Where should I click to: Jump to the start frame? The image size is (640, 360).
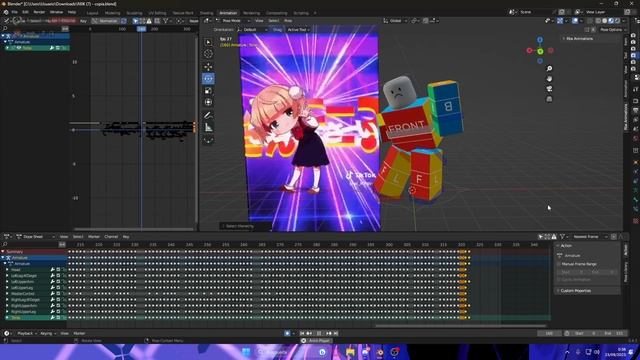pyautogui.click(x=302, y=333)
